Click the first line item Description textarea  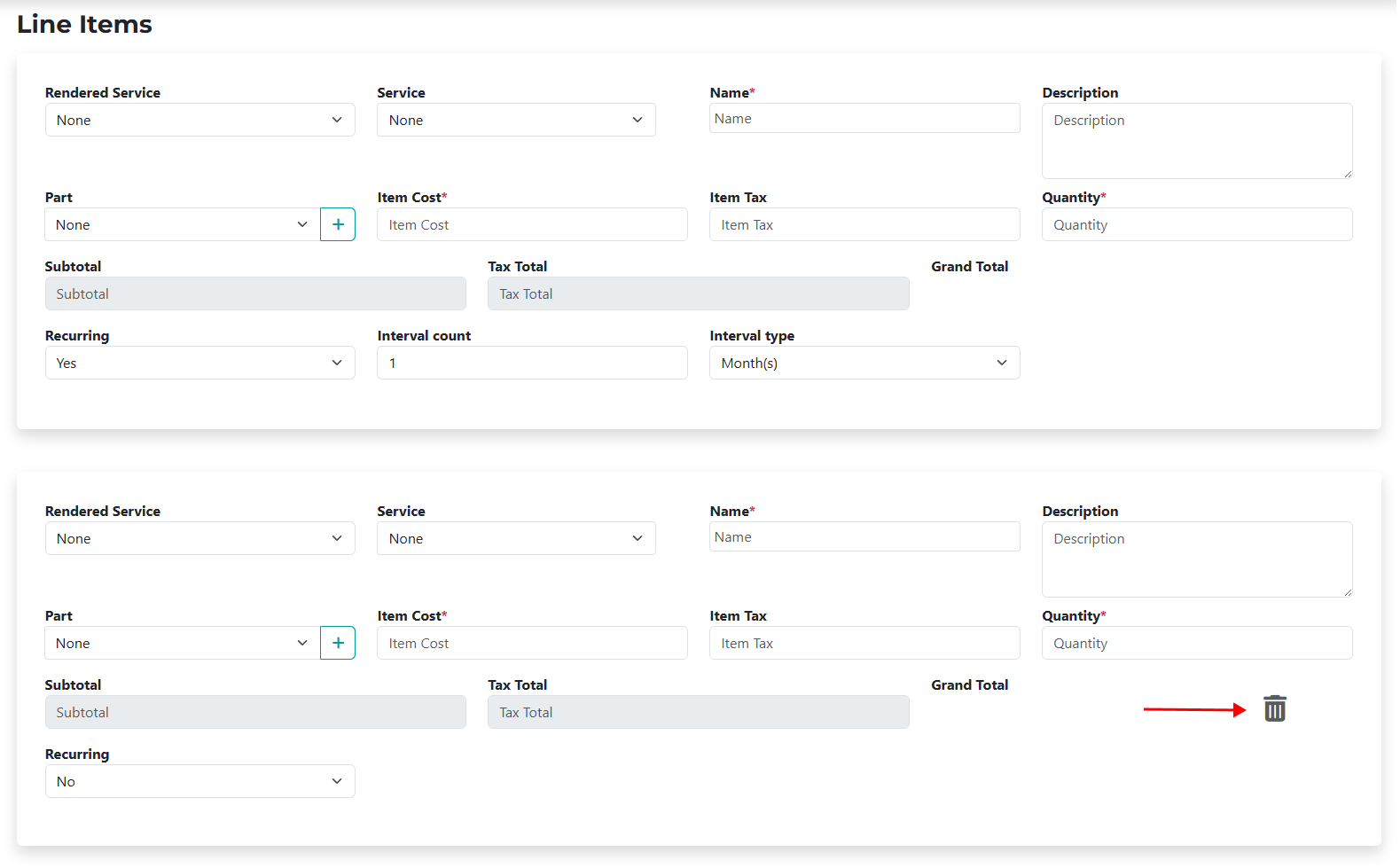pyautogui.click(x=1196, y=141)
